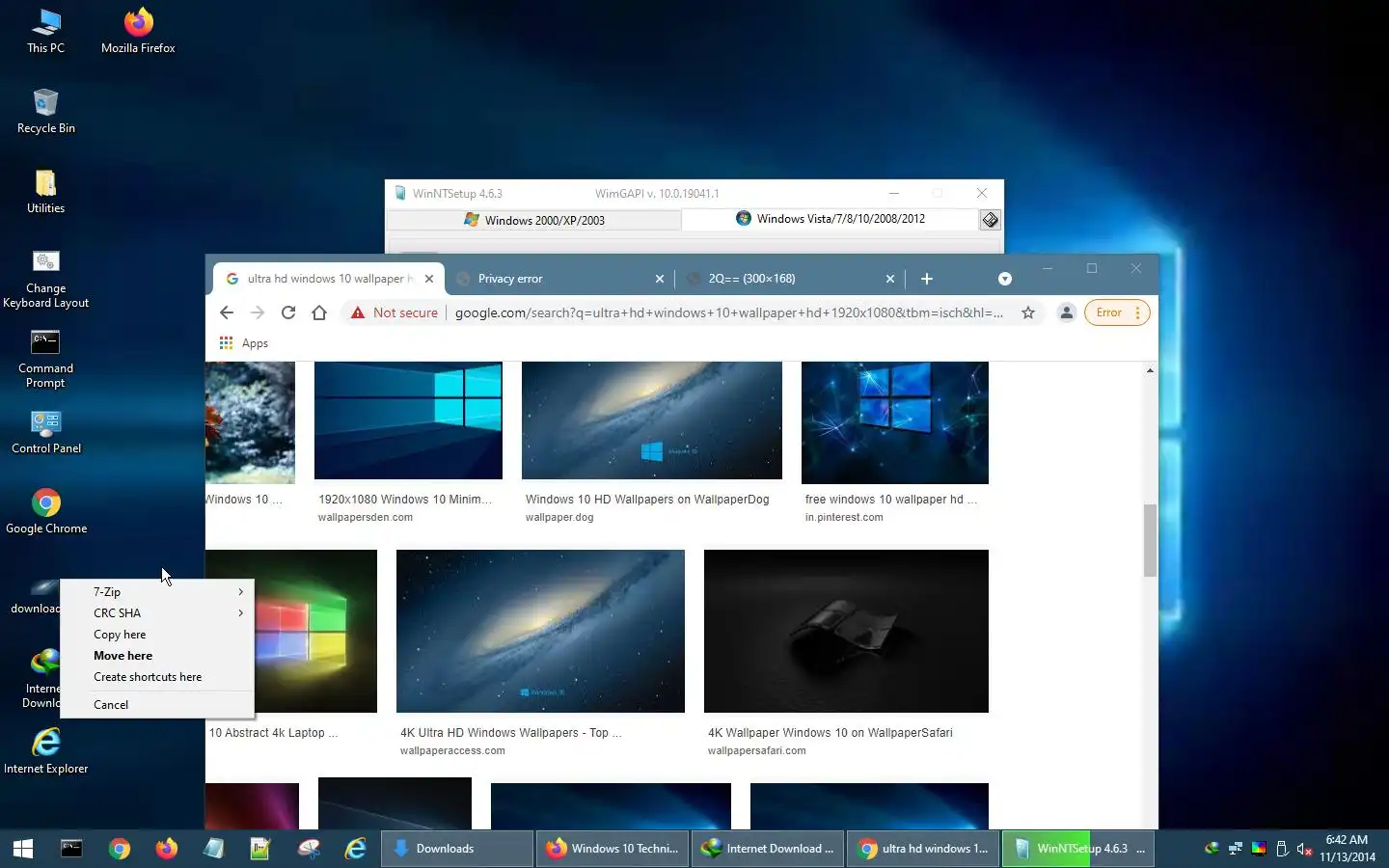The height and width of the screenshot is (868, 1389).
Task: Switch to Downloads taskbar window
Action: [x=457, y=849]
